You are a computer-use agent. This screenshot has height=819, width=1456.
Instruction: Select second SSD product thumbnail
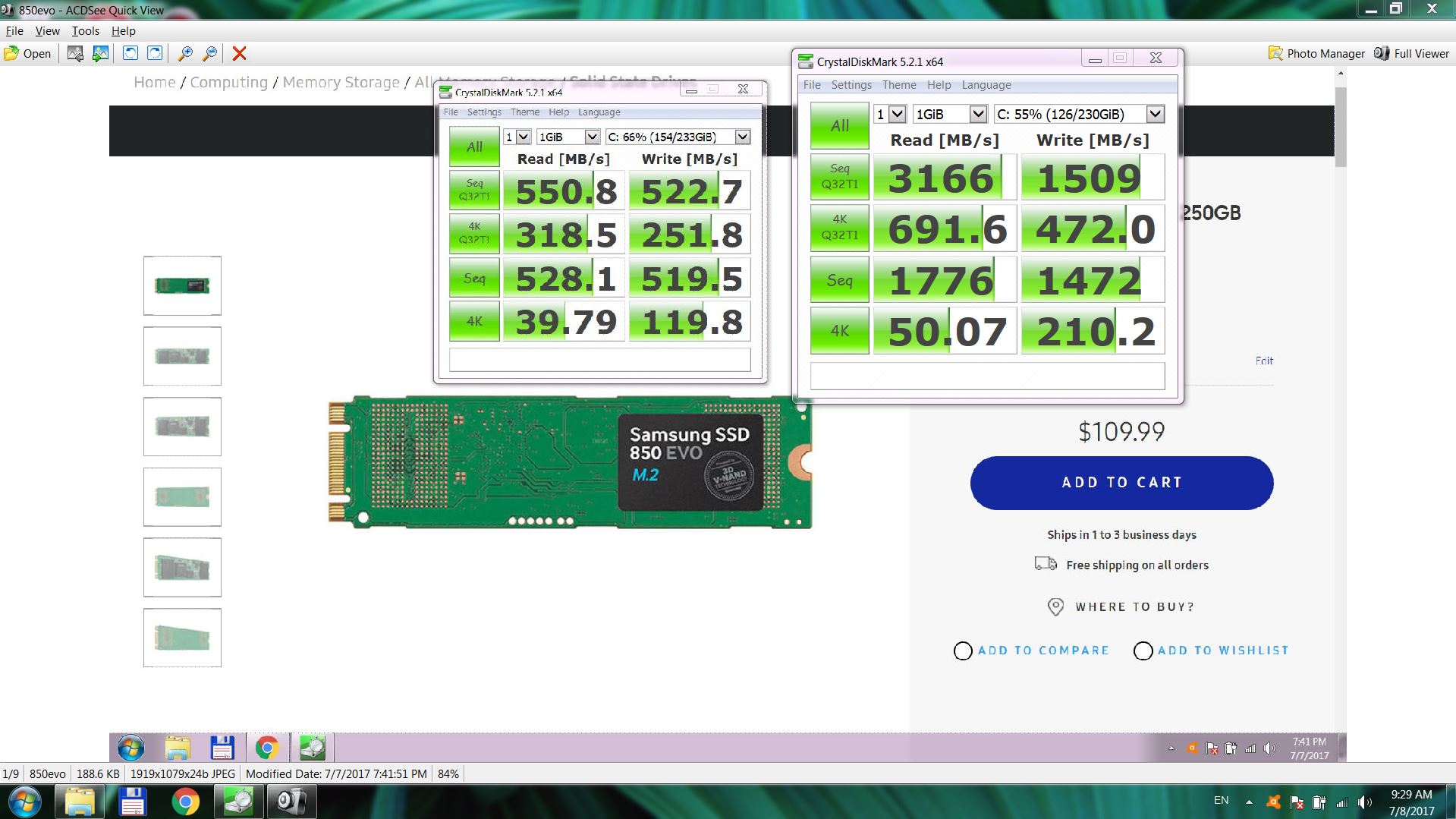click(182, 356)
